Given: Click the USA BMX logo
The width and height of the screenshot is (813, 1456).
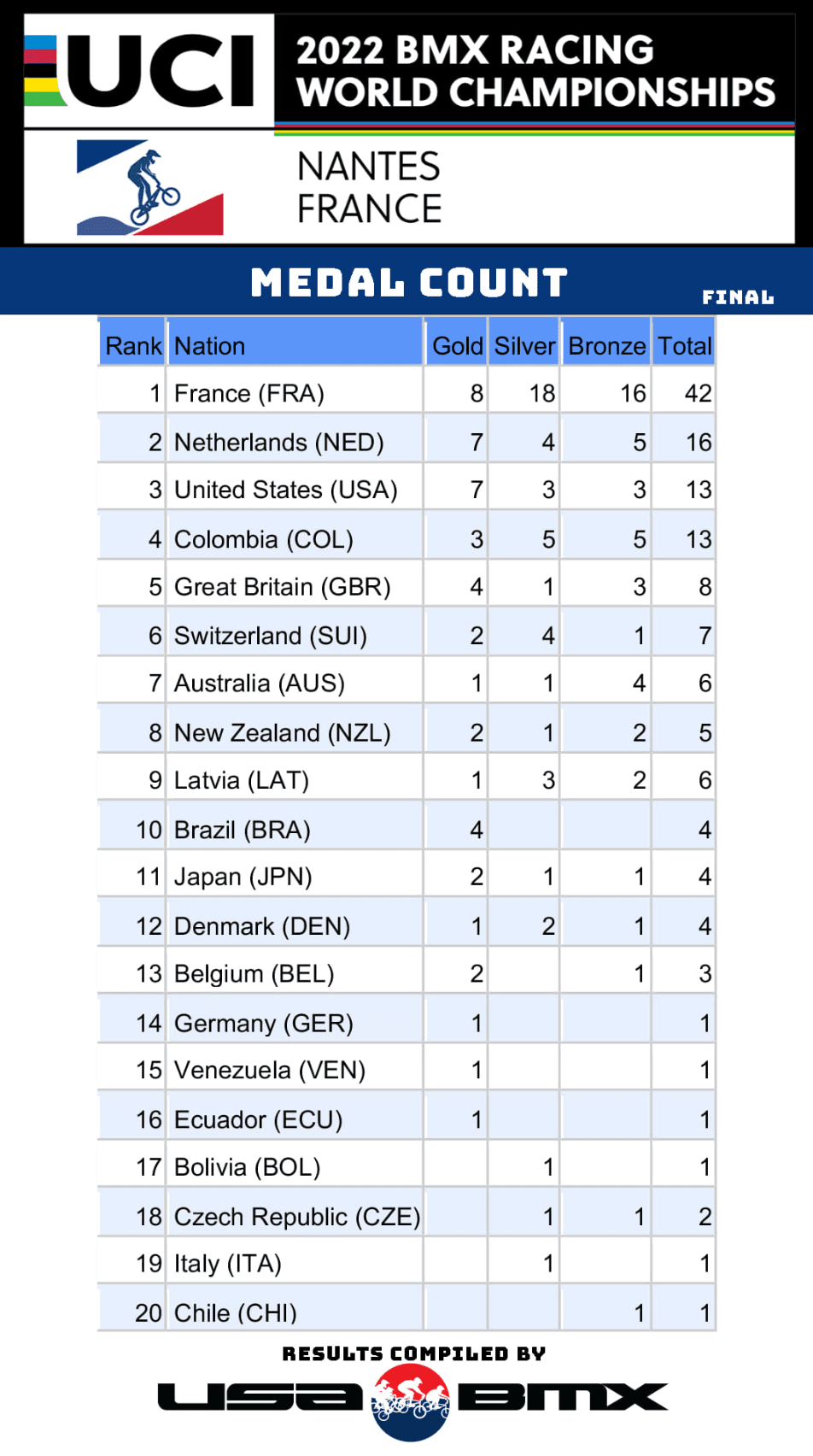Looking at the screenshot, I should 412,1398.
